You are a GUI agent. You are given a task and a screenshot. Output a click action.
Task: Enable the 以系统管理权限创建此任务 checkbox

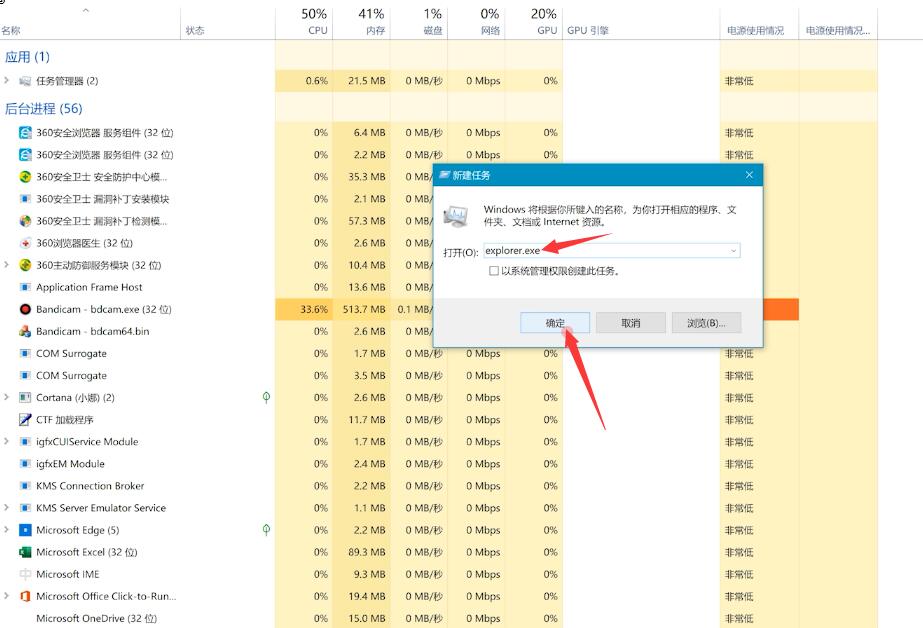point(494,271)
